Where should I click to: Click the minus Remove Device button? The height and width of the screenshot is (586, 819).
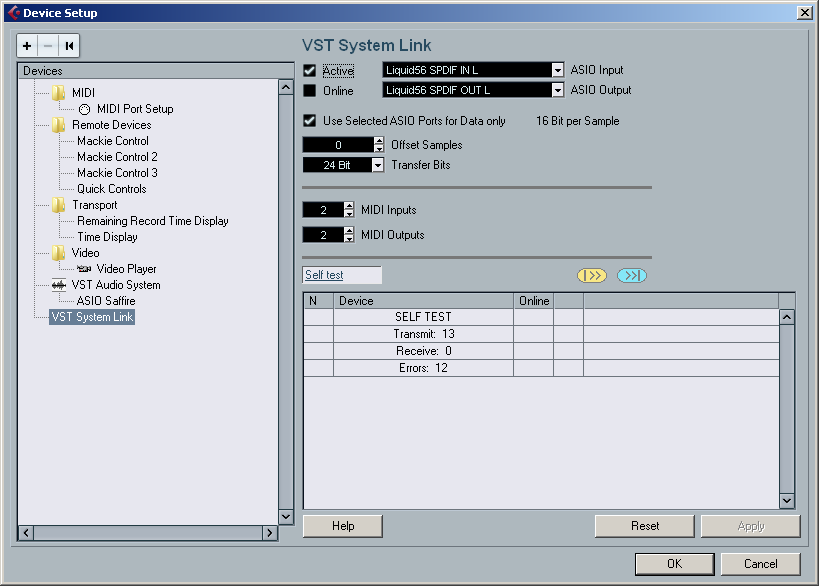pos(48,46)
